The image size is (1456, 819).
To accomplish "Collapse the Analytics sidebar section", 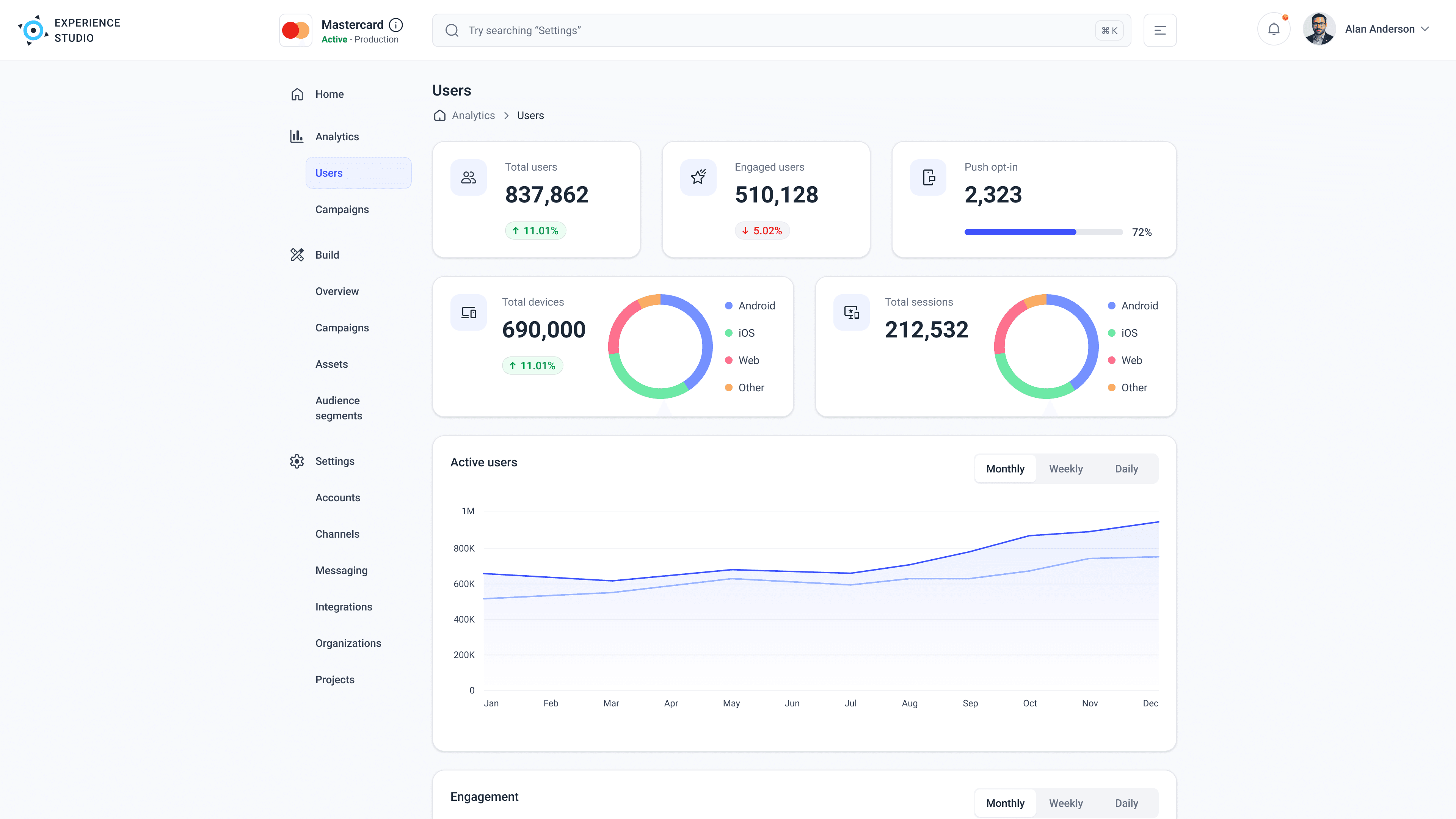I will point(337,137).
